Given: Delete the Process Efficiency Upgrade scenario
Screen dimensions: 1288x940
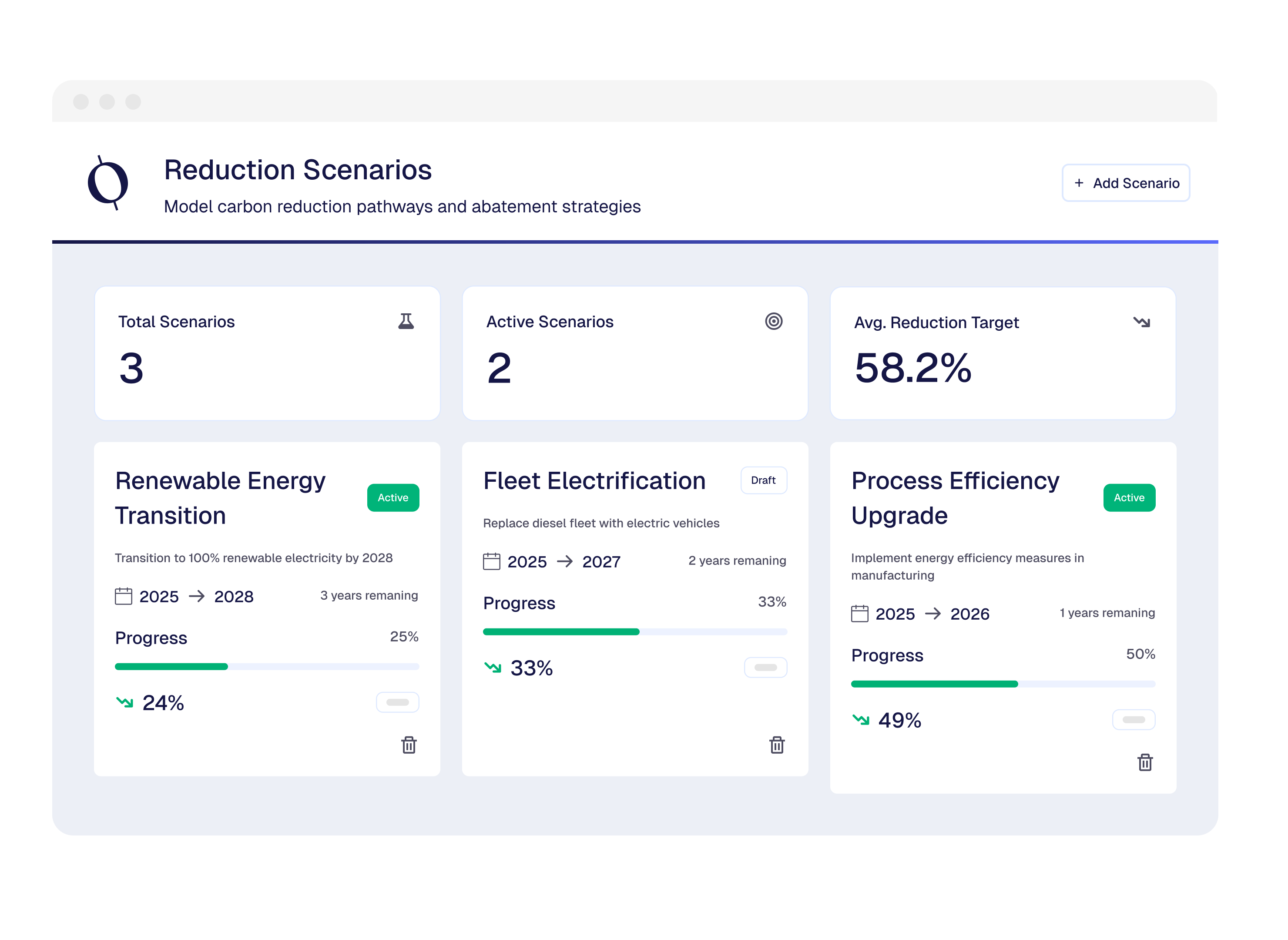Looking at the screenshot, I should (x=1145, y=762).
